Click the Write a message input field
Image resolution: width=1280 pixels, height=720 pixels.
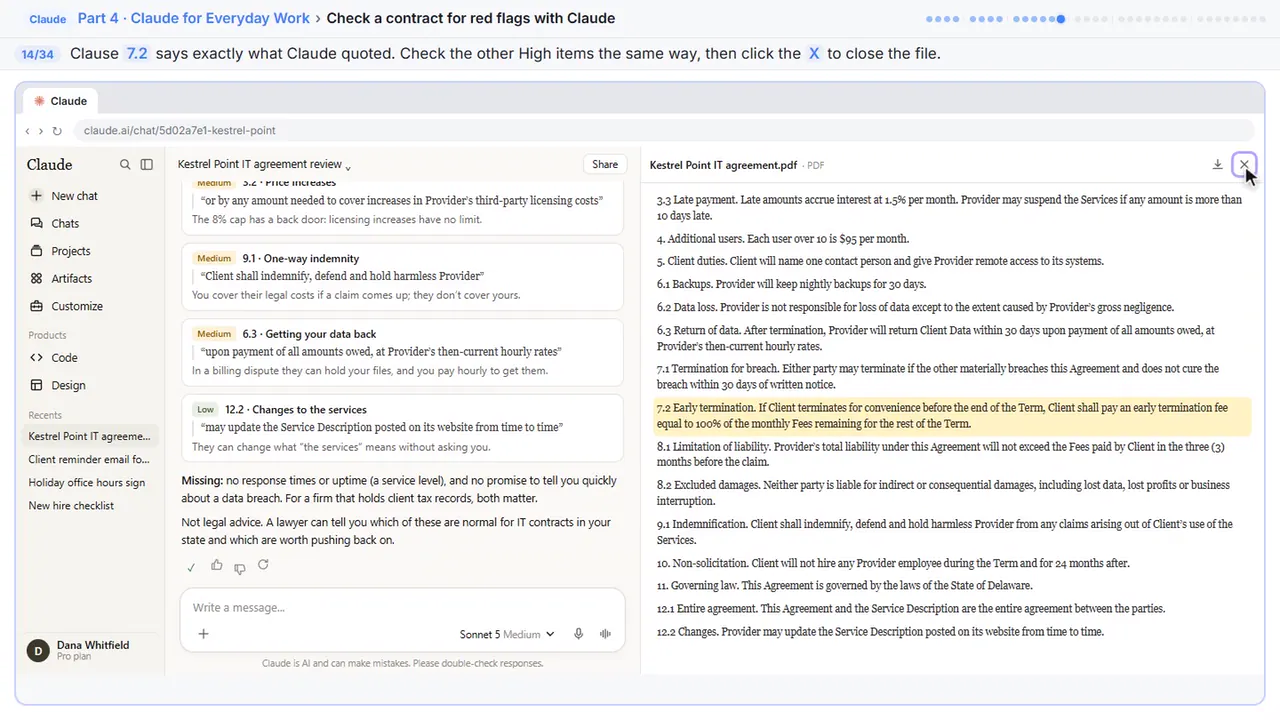point(403,607)
